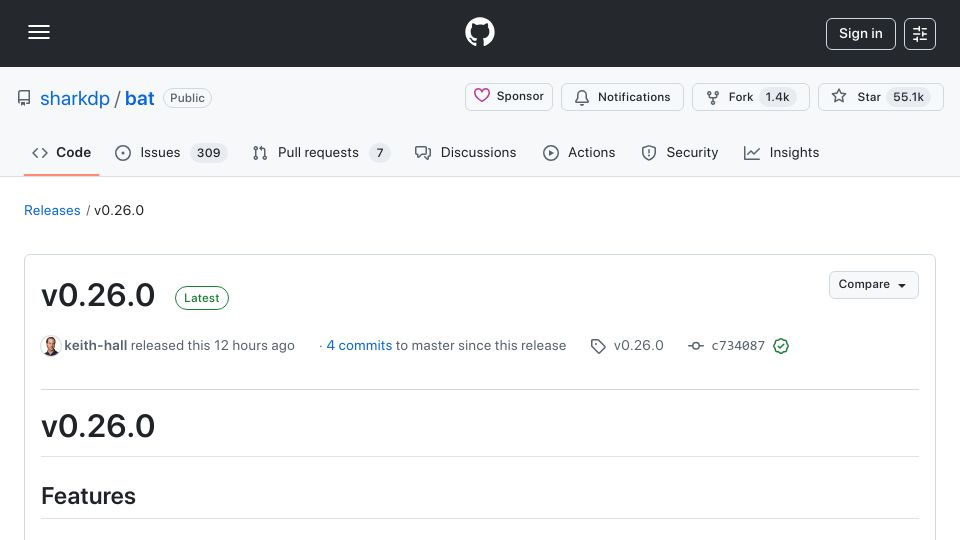Go to GitHub homepage via Octocat logo
Image resolution: width=960 pixels, height=540 pixels.
pos(479,32)
